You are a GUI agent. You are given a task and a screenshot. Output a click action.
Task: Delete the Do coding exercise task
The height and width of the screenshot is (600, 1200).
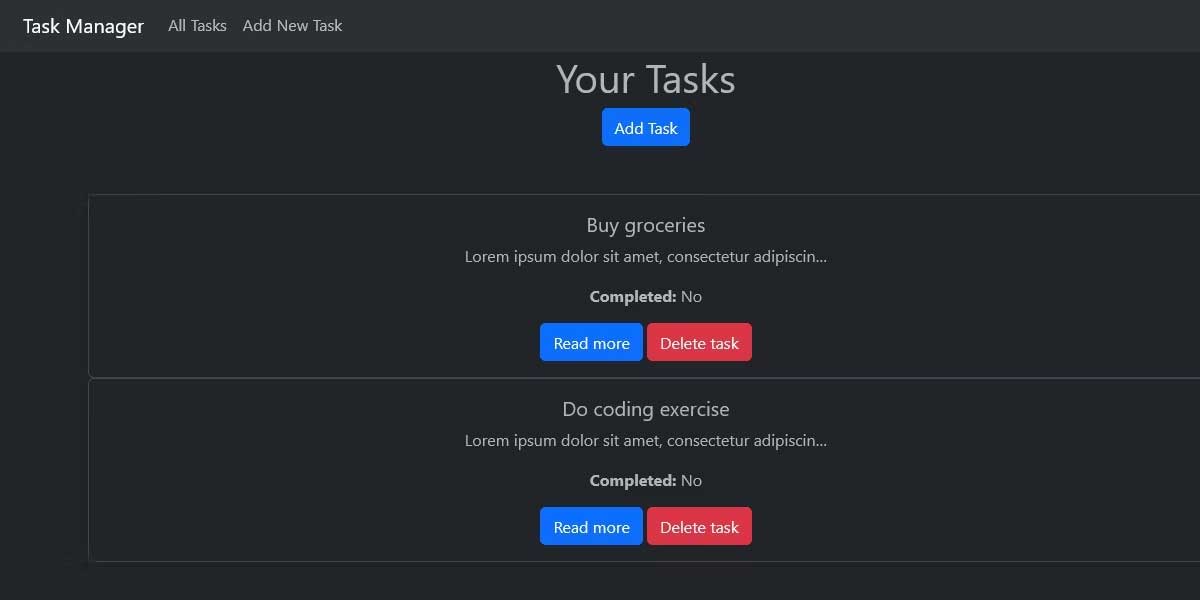click(x=699, y=527)
